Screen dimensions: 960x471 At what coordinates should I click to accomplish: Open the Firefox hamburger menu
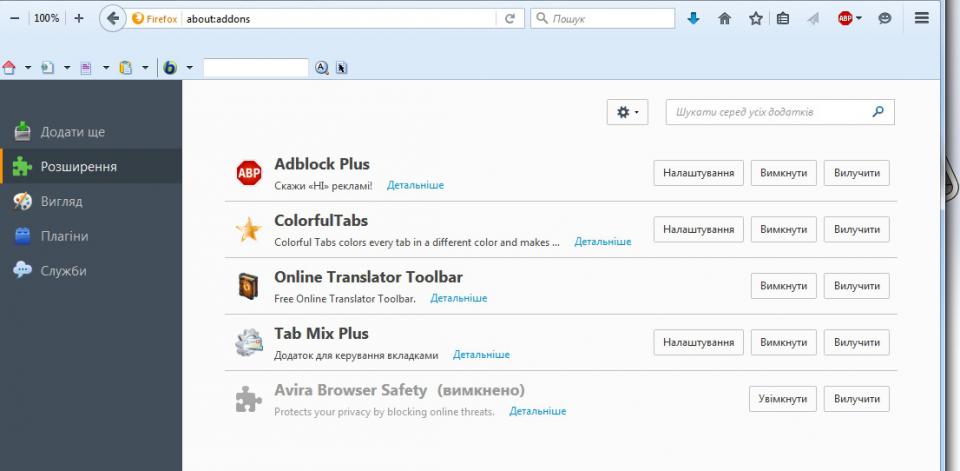922,18
